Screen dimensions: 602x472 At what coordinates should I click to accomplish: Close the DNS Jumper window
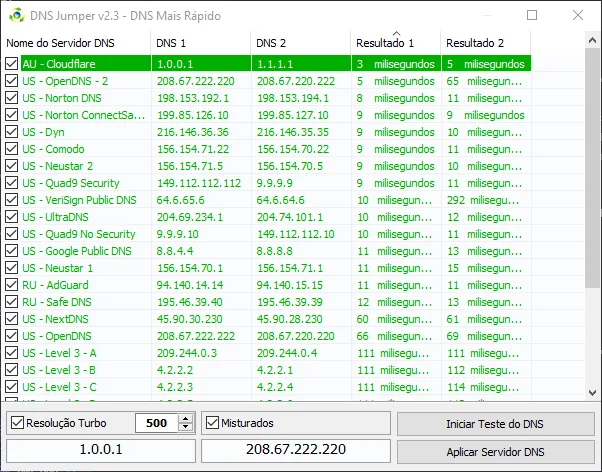click(x=578, y=15)
